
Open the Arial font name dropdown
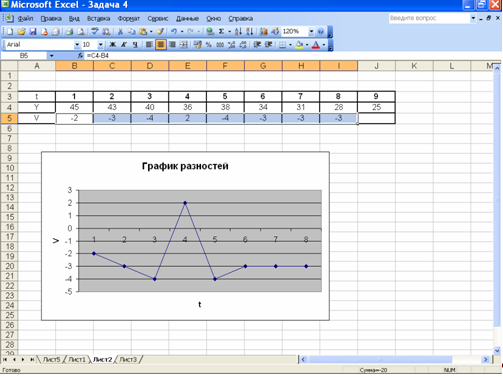click(77, 45)
